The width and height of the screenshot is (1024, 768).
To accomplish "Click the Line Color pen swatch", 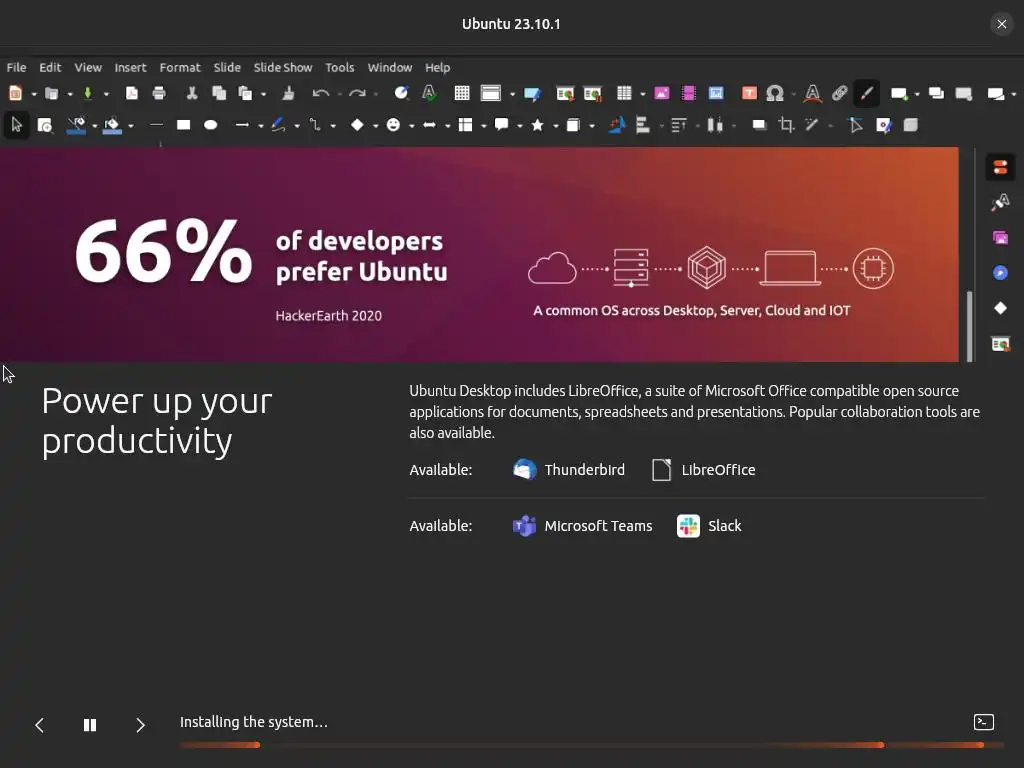I will point(76,125).
